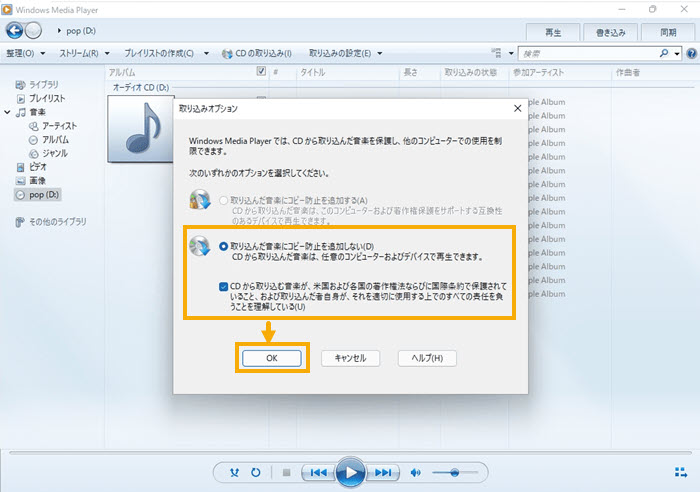Click キャンセル in the dialog

point(350,358)
